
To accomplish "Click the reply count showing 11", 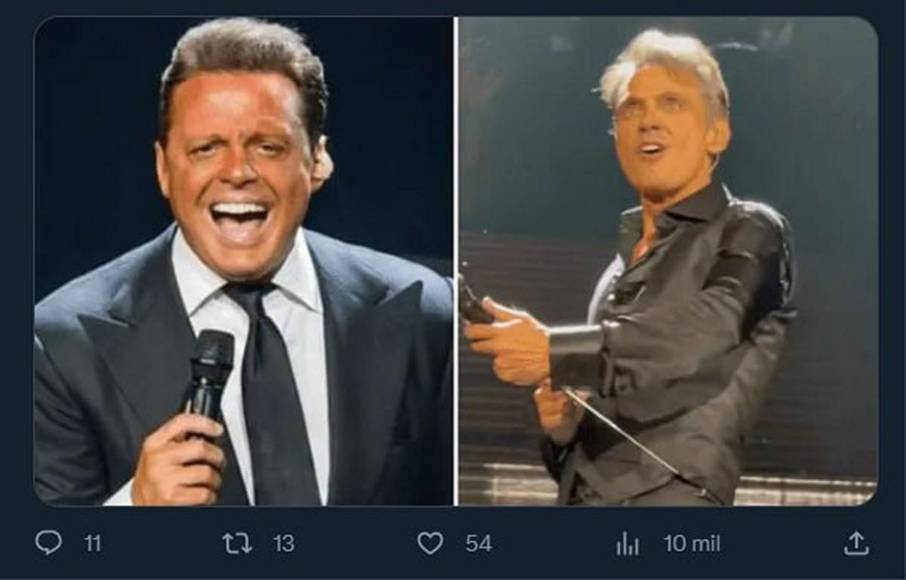I will click(92, 544).
